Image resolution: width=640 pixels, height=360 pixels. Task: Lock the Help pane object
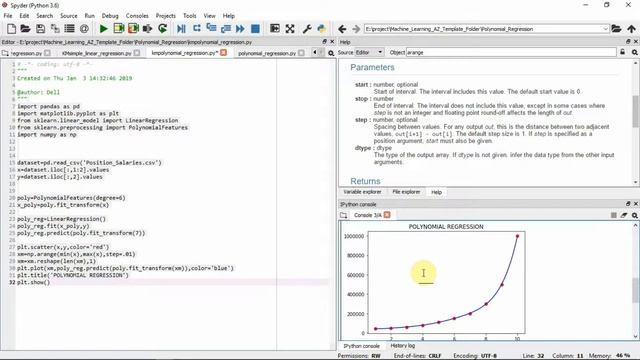tap(622, 52)
